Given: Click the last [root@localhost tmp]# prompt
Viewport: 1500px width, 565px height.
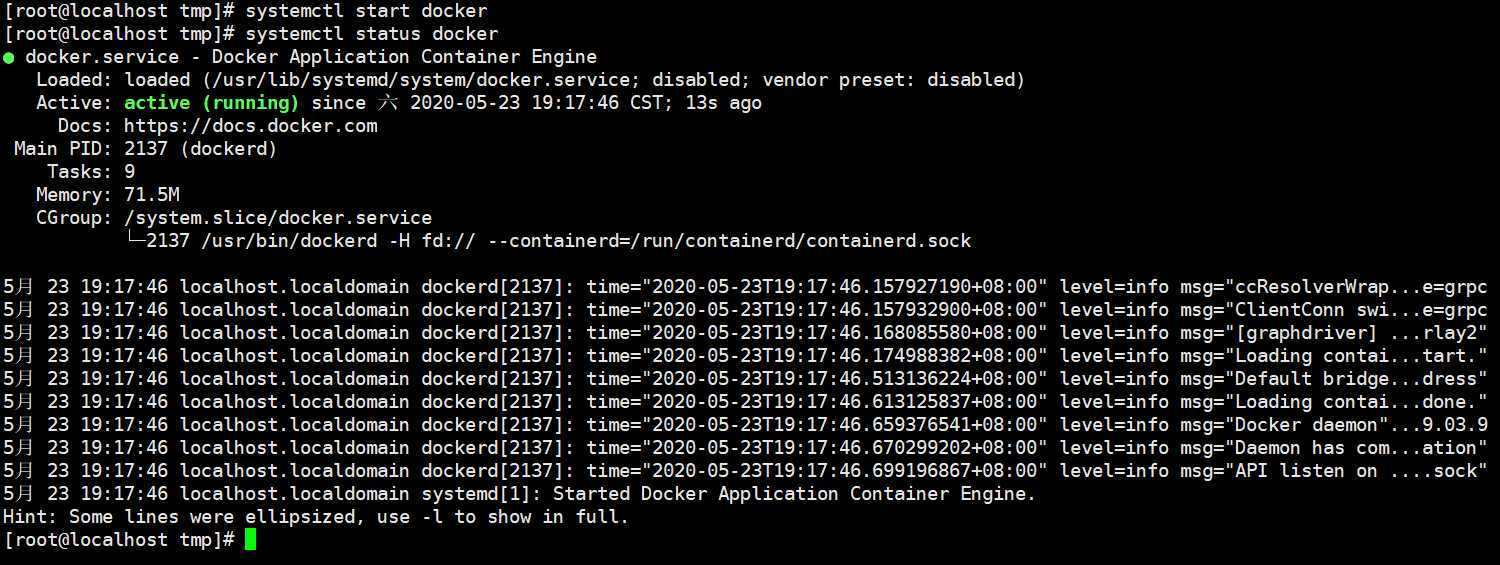Looking at the screenshot, I should 119,540.
